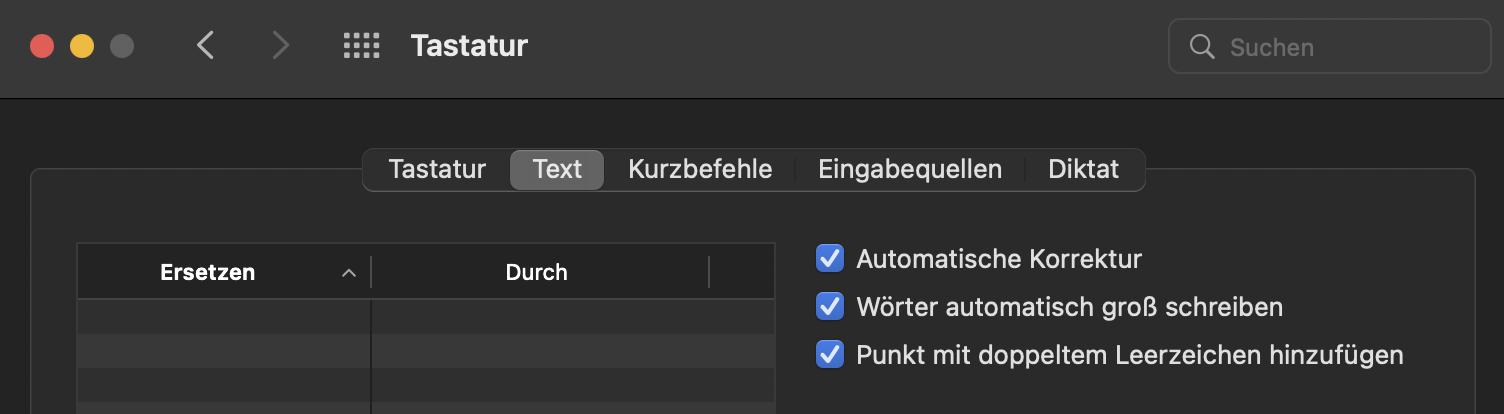This screenshot has height=414, width=1504.
Task: Toggle Wörter automatisch groß schreiben
Action: (830, 306)
